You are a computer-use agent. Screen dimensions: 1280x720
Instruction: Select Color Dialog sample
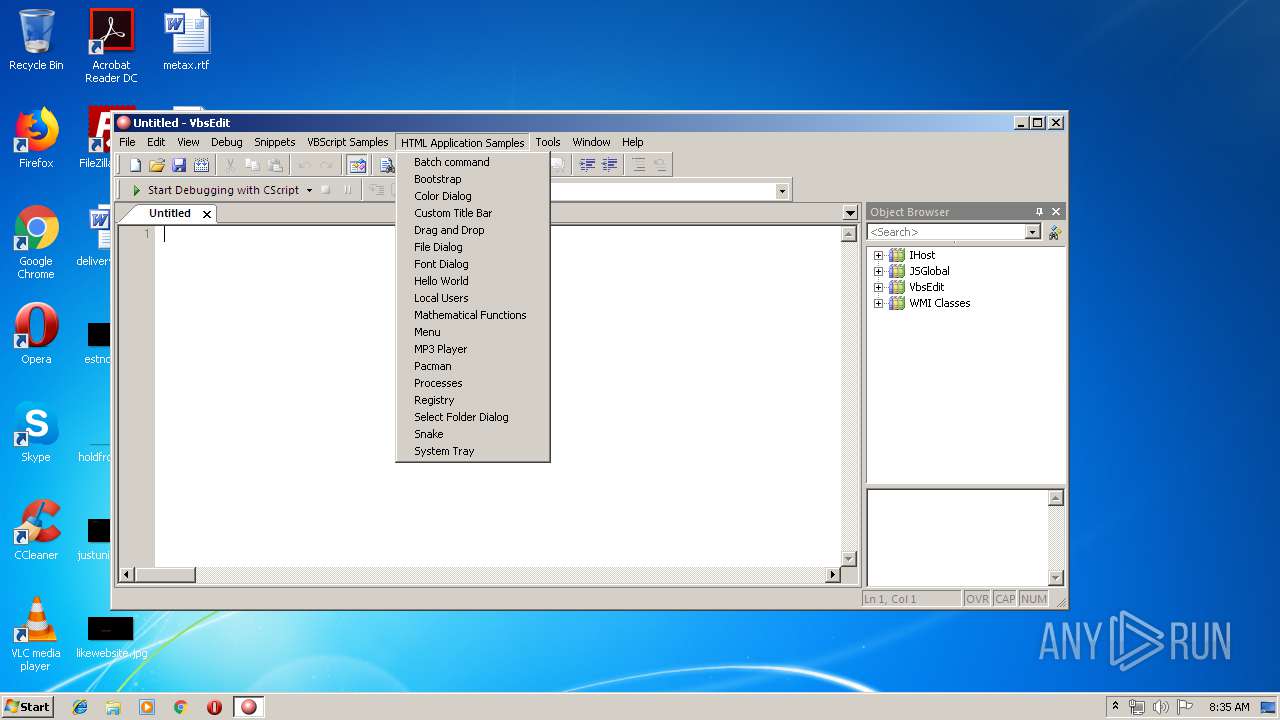472,196
